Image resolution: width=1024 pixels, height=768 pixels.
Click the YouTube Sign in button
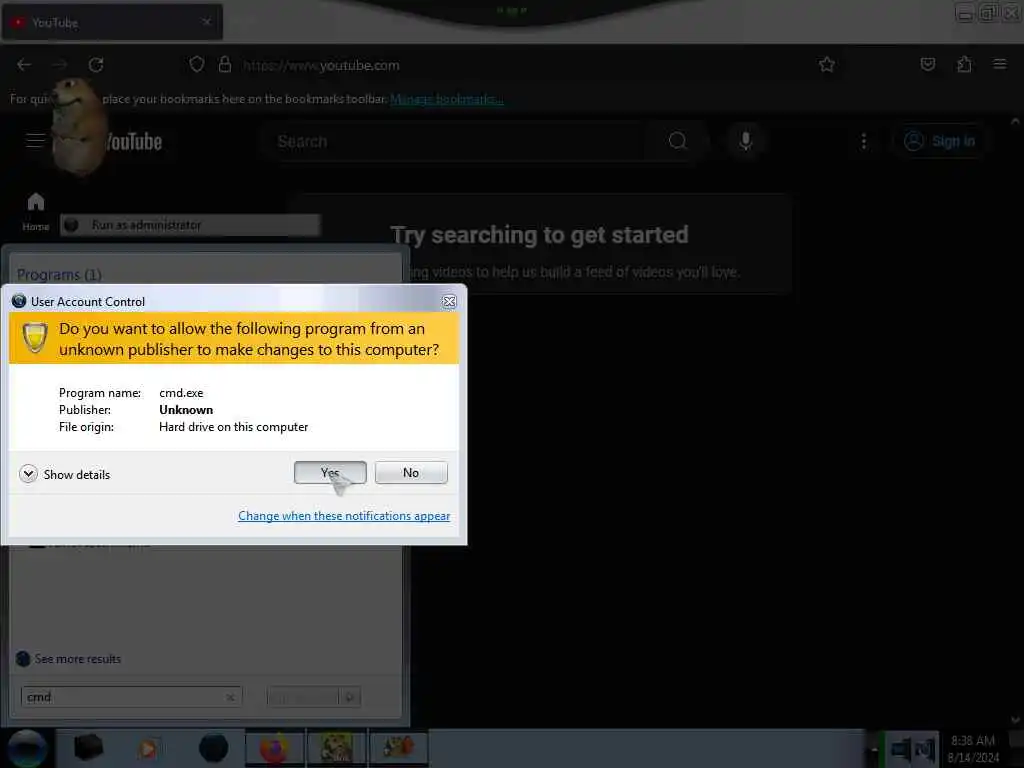pos(940,141)
